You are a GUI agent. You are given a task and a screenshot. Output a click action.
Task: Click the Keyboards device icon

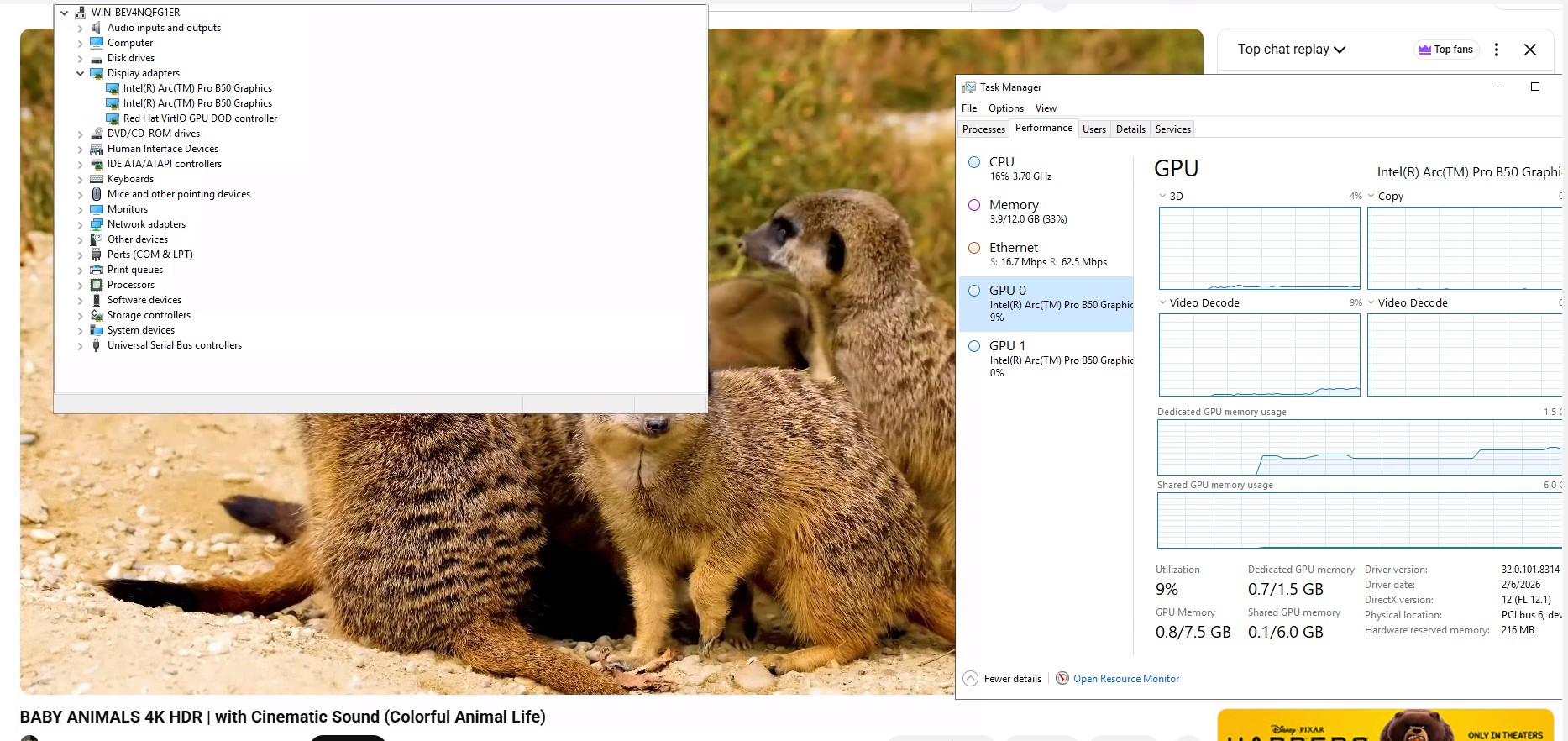pyautogui.click(x=97, y=179)
